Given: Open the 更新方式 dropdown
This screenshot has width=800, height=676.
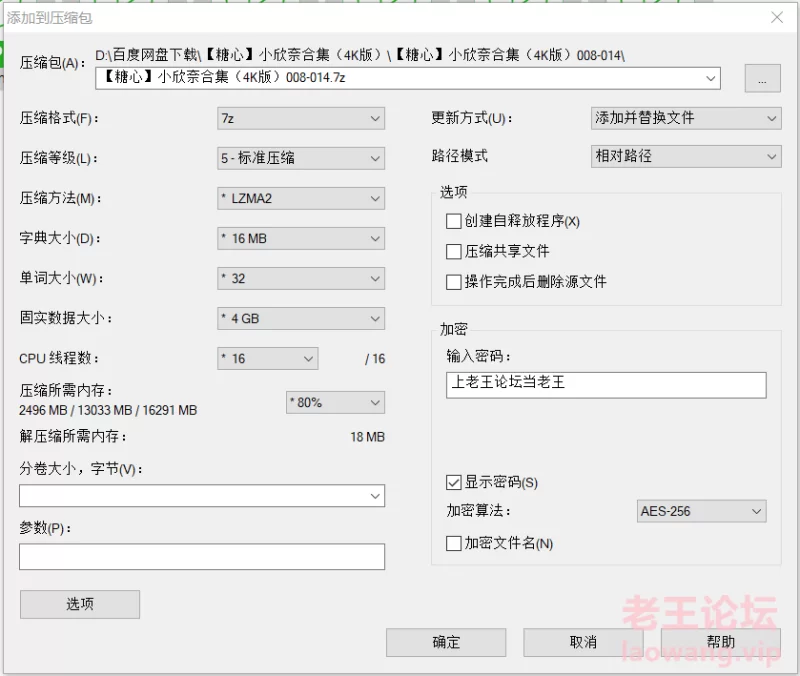Looking at the screenshot, I should (686, 118).
